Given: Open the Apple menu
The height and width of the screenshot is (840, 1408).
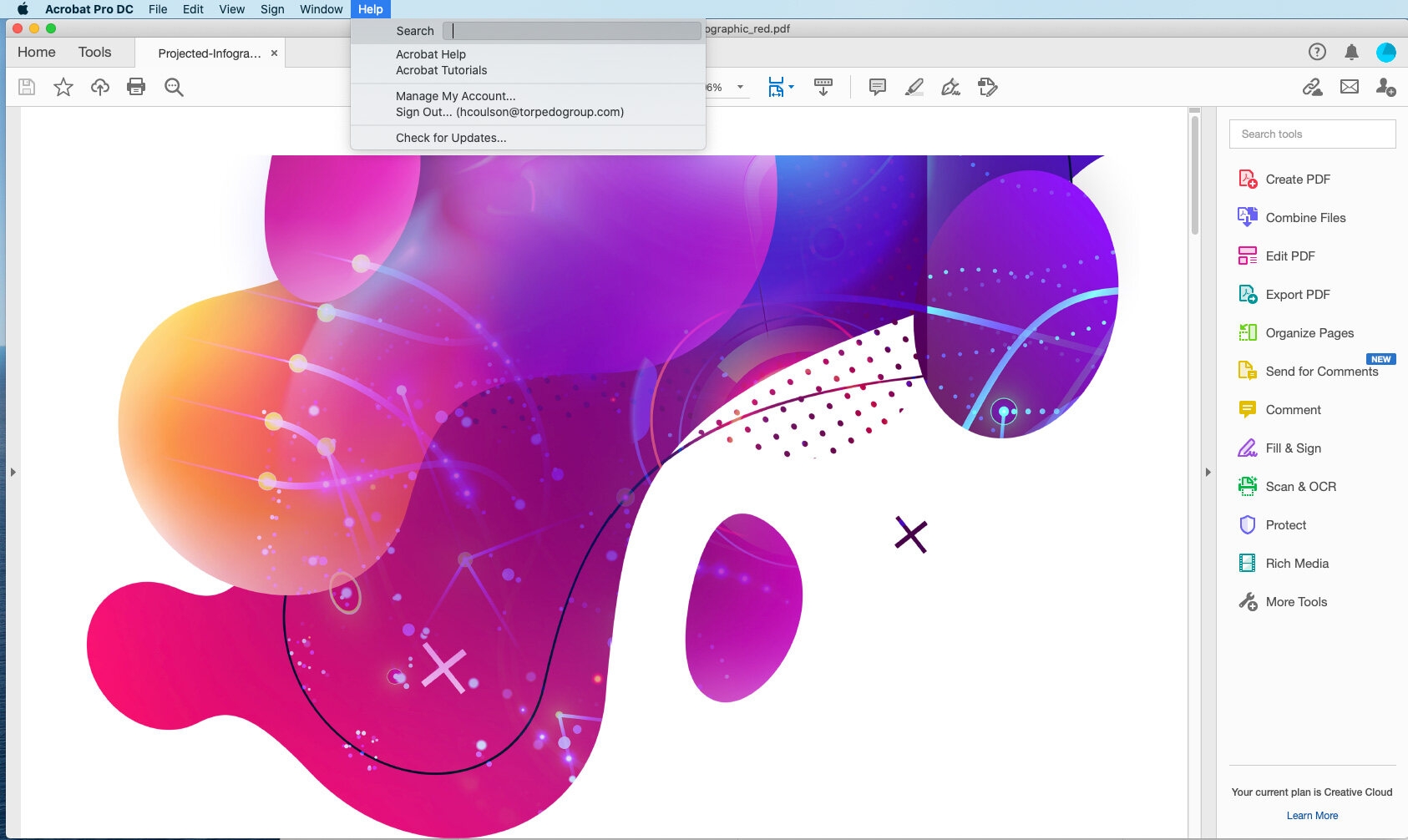Looking at the screenshot, I should pos(23,9).
